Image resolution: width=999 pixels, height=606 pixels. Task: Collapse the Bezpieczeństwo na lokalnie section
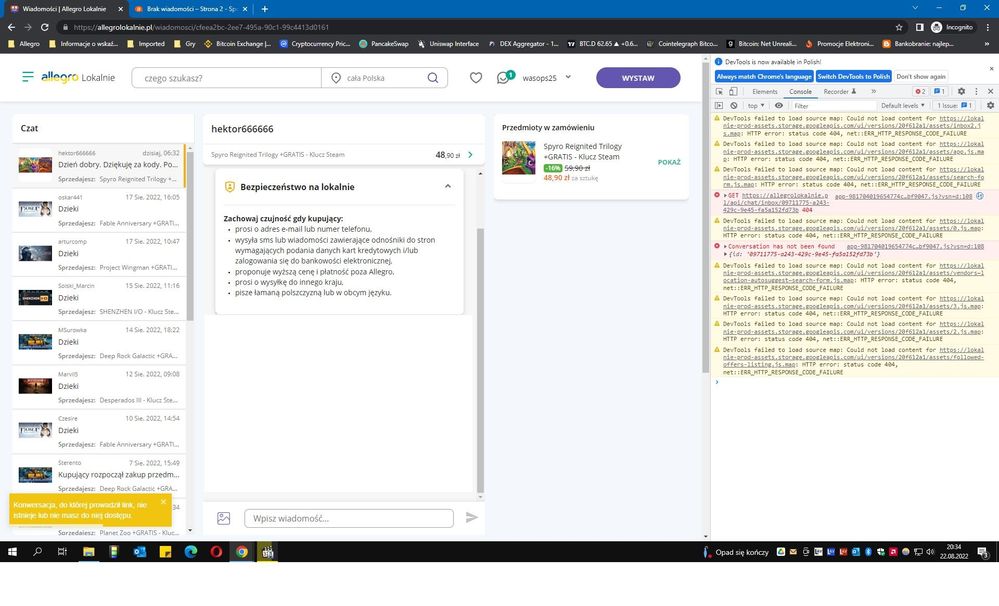[448, 186]
